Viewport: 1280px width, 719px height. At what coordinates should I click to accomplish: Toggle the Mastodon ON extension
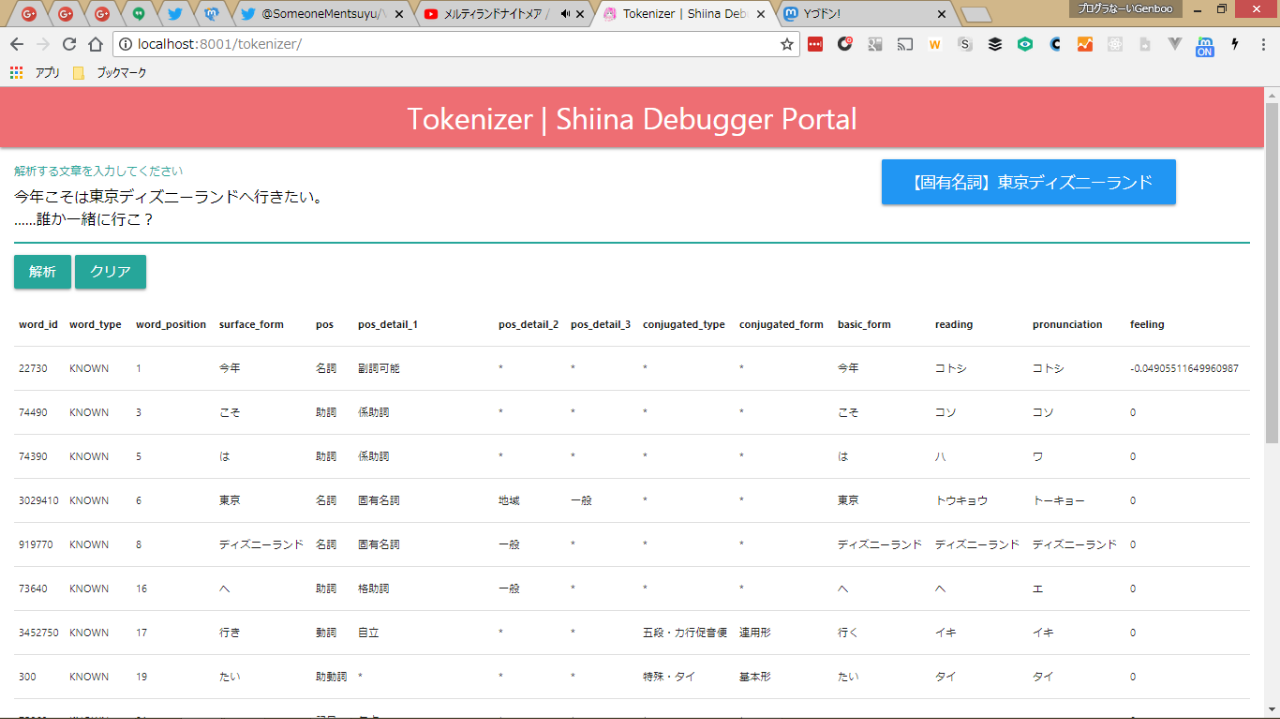pyautogui.click(x=1205, y=46)
